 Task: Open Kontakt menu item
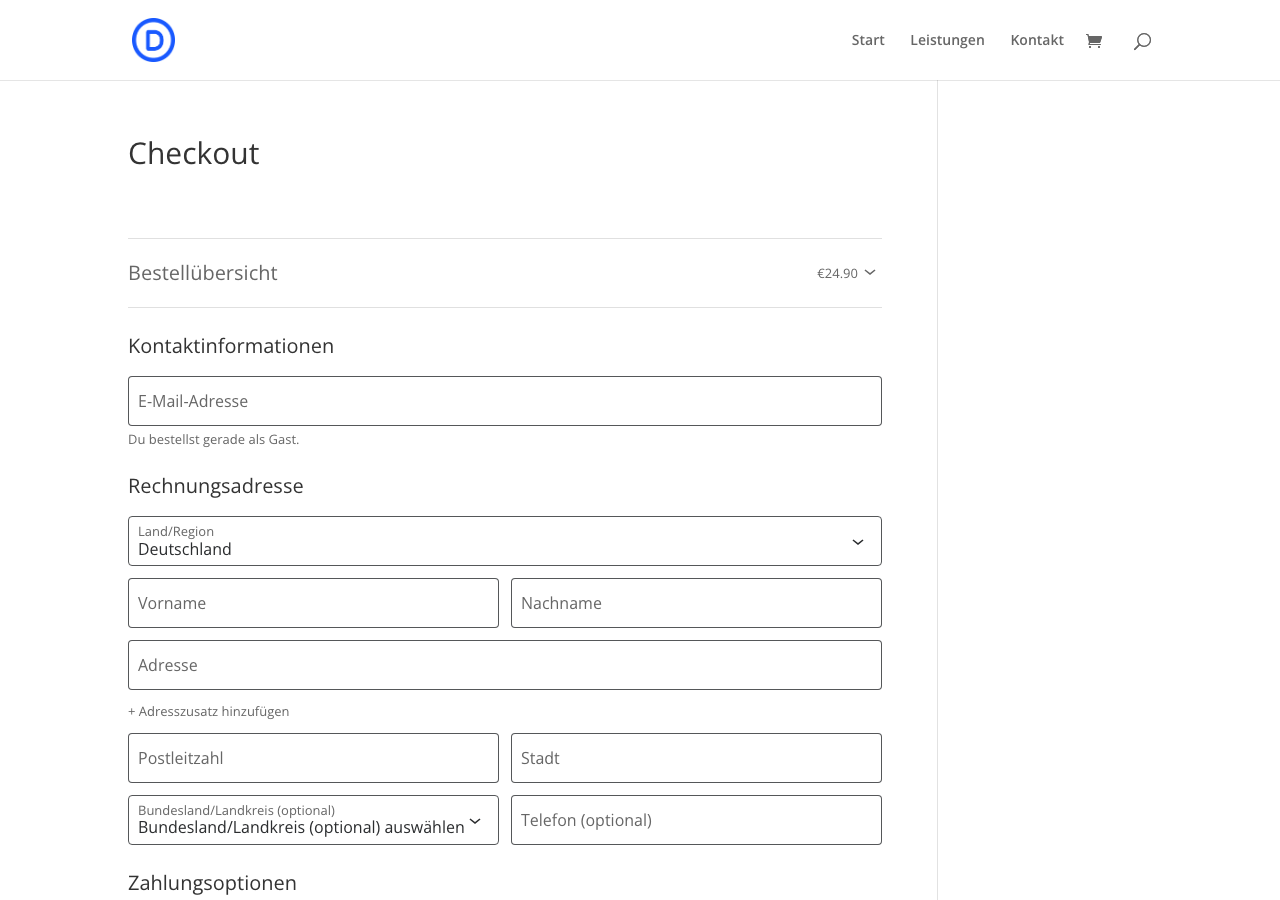coord(1037,40)
